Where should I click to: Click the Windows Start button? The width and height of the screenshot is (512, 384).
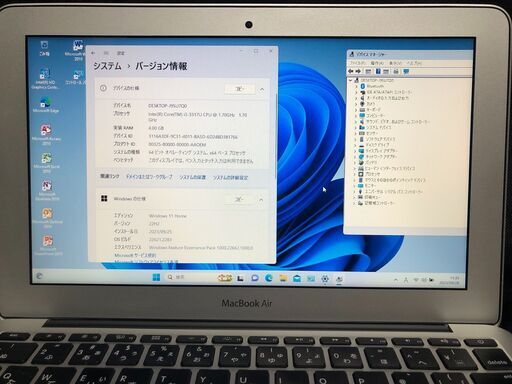(x=156, y=277)
